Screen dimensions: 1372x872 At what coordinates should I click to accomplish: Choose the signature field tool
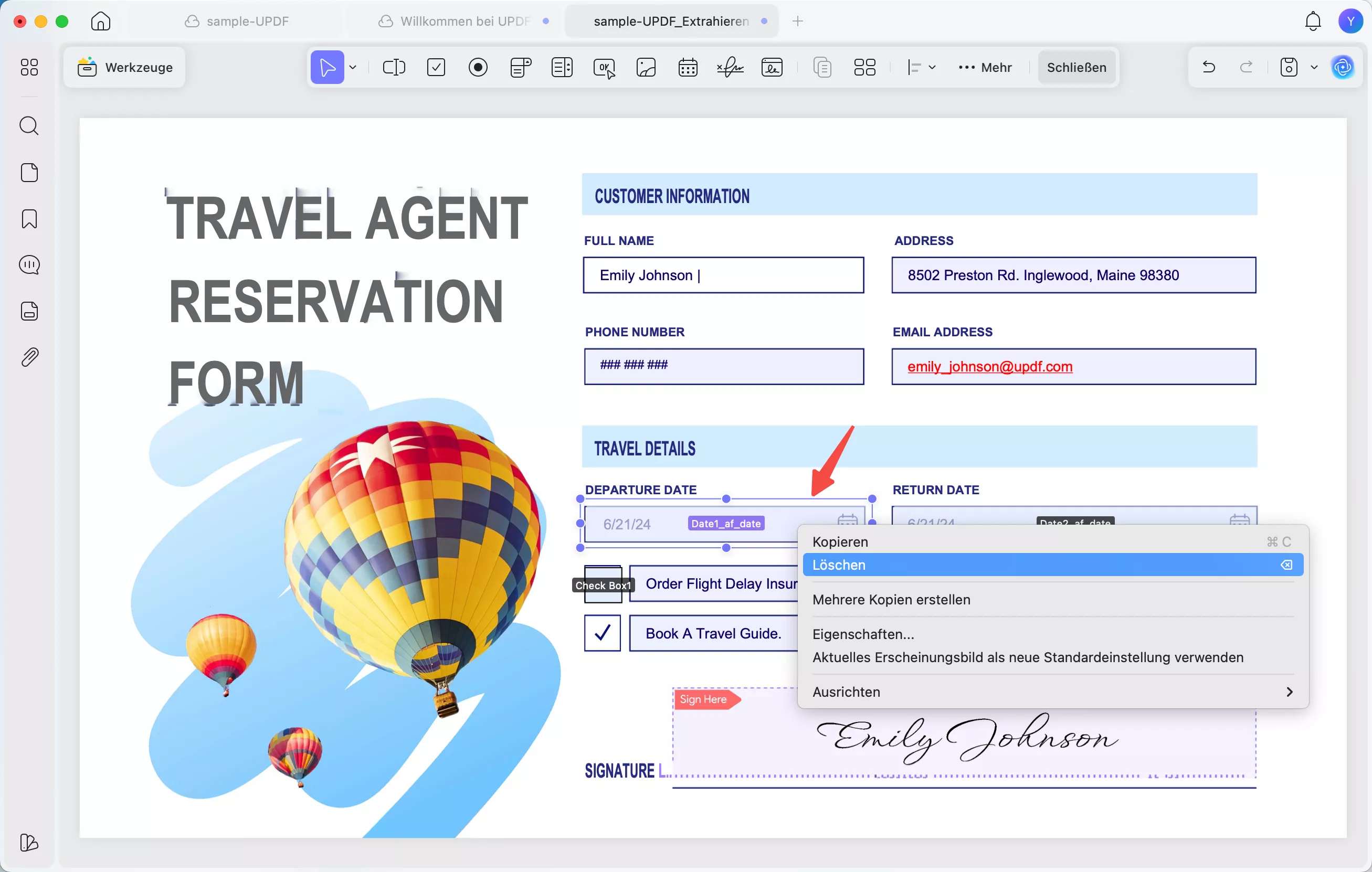coord(730,67)
